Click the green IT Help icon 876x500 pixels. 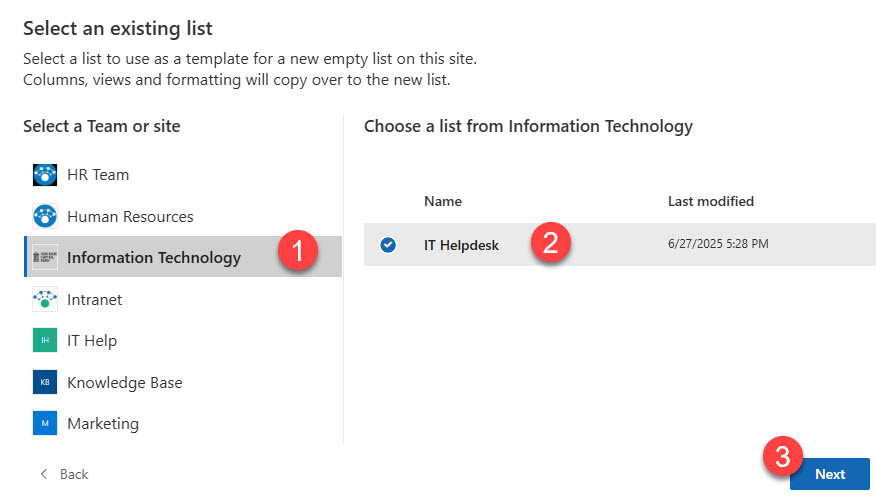click(x=45, y=341)
